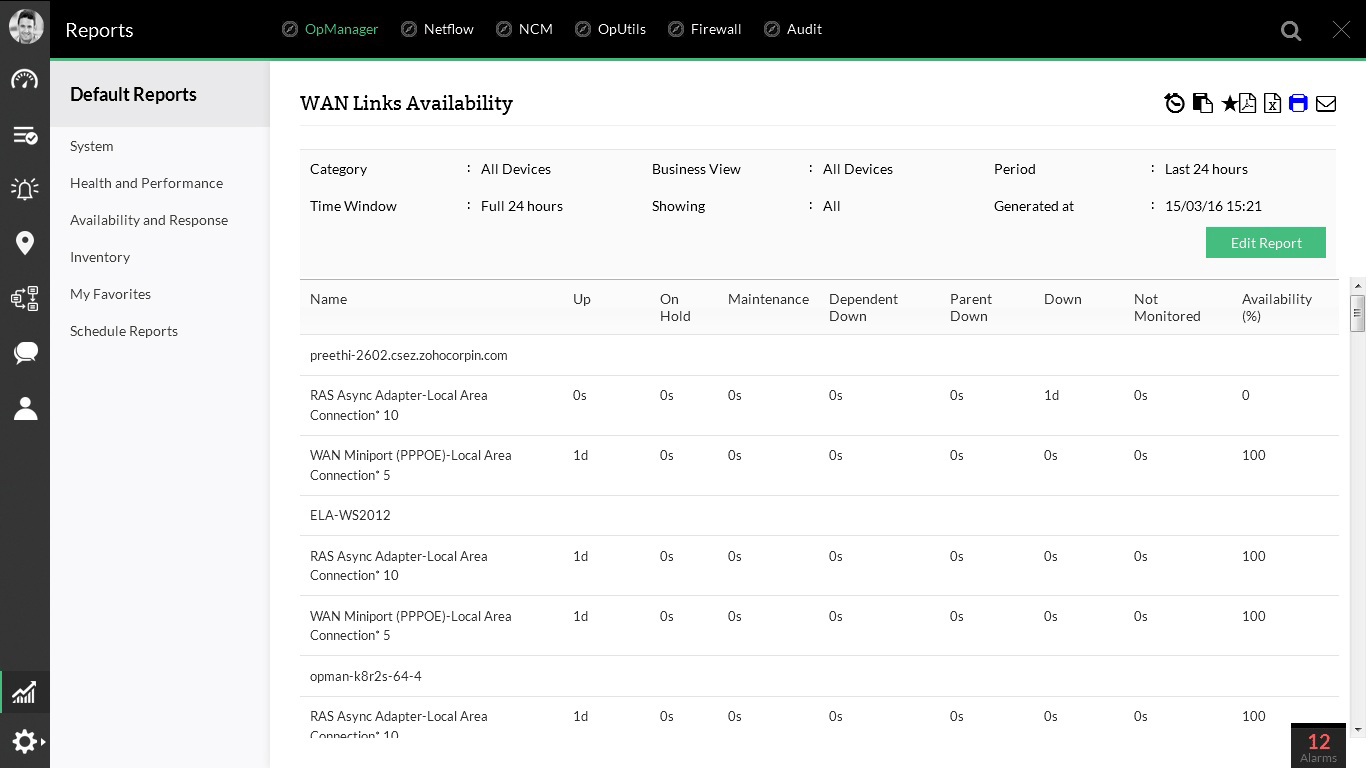Image resolution: width=1368 pixels, height=768 pixels.
Task: Open the 12 Alarms counter badge
Action: 1318,746
